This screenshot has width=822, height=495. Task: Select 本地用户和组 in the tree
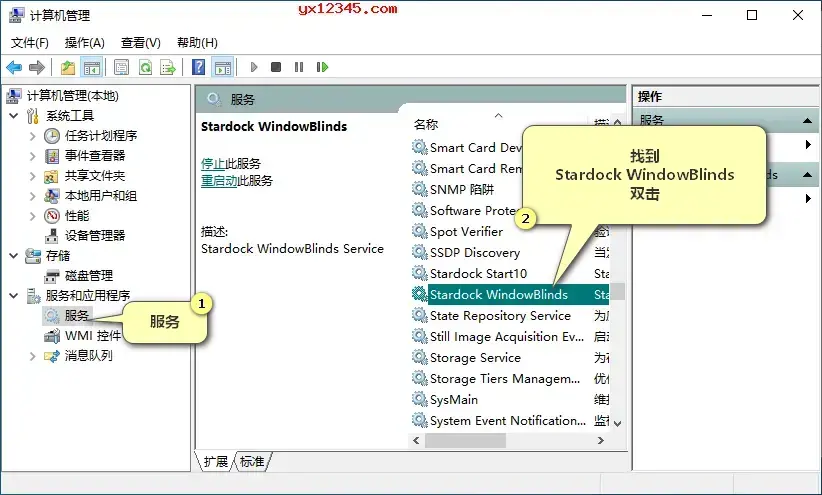point(101,196)
